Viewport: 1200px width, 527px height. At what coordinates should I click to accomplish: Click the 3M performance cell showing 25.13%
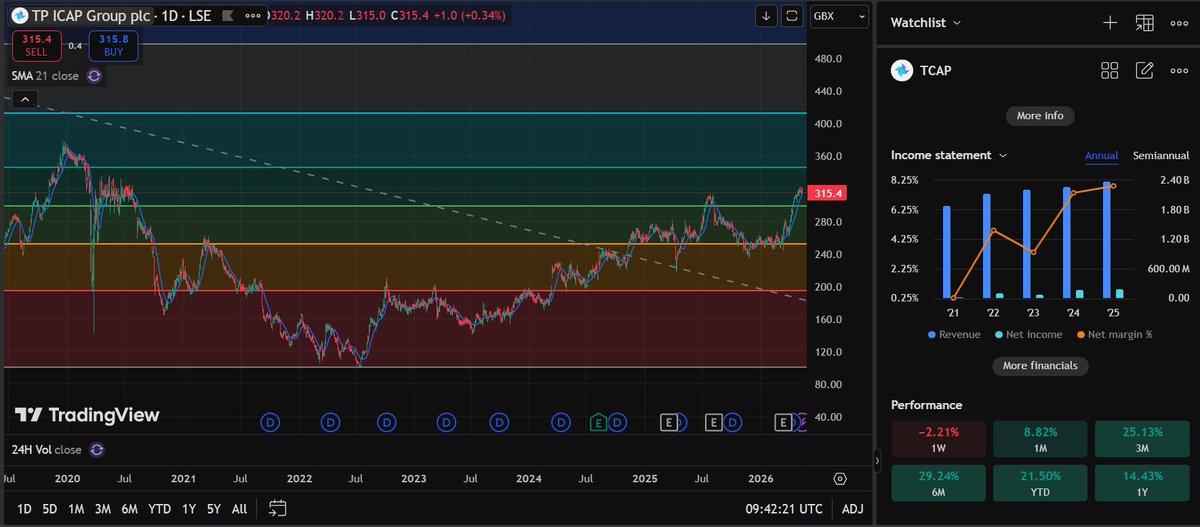tap(1142, 439)
